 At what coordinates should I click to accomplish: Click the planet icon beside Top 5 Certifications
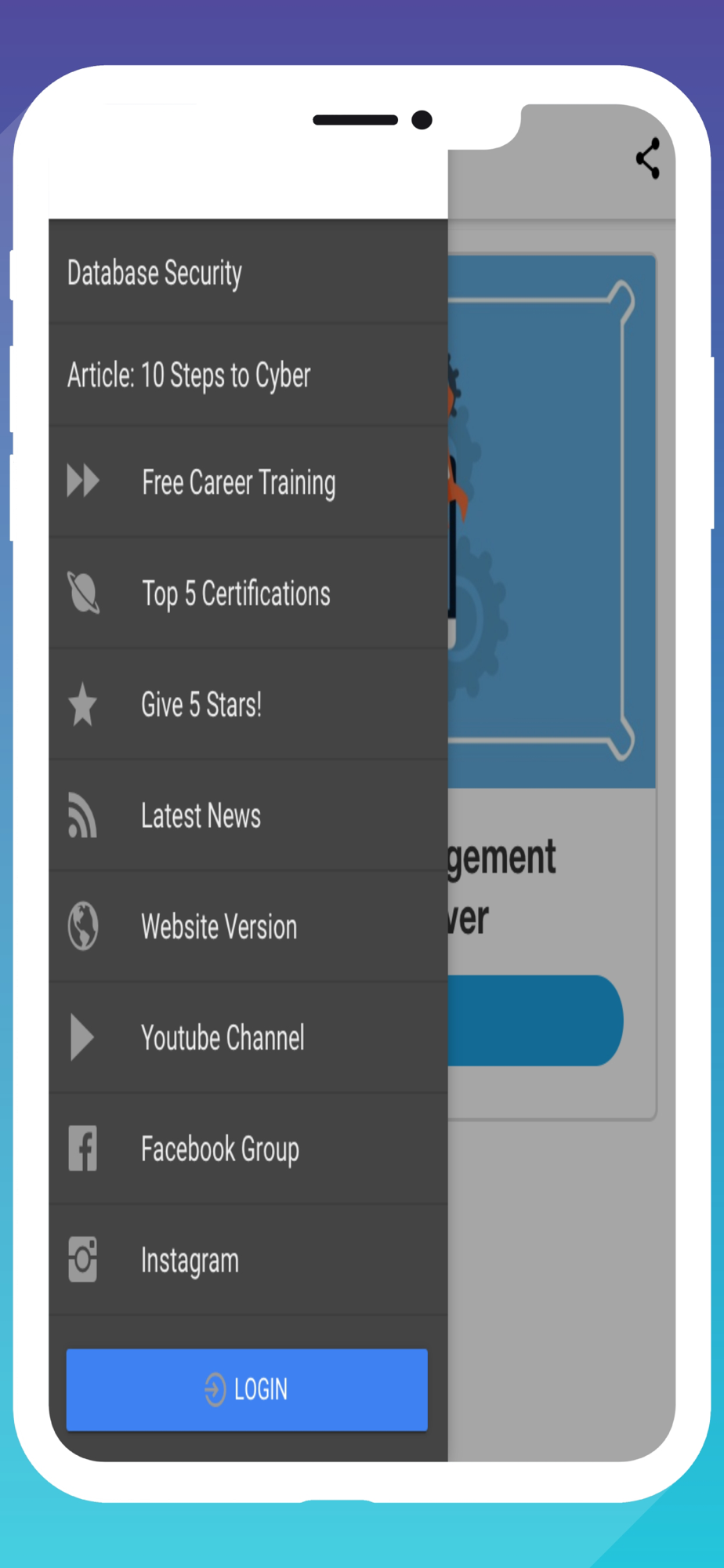coord(83,592)
